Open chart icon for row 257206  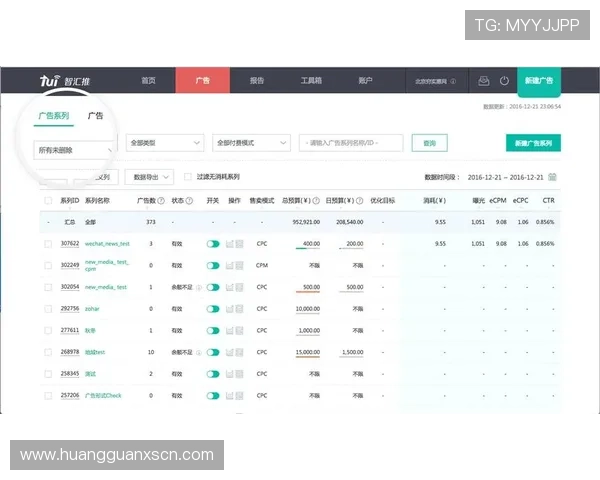pyautogui.click(x=230, y=395)
